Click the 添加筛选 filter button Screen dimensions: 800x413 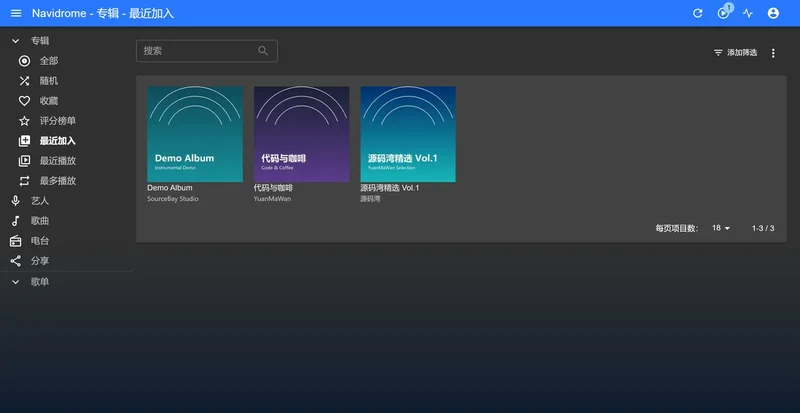click(x=735, y=53)
